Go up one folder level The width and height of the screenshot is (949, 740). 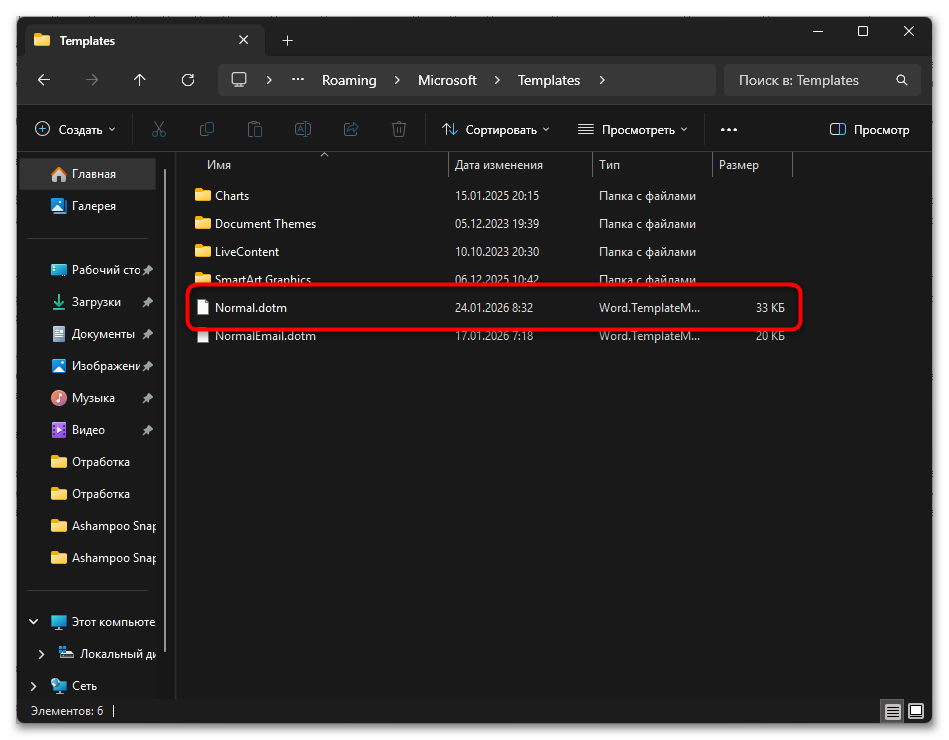point(140,80)
